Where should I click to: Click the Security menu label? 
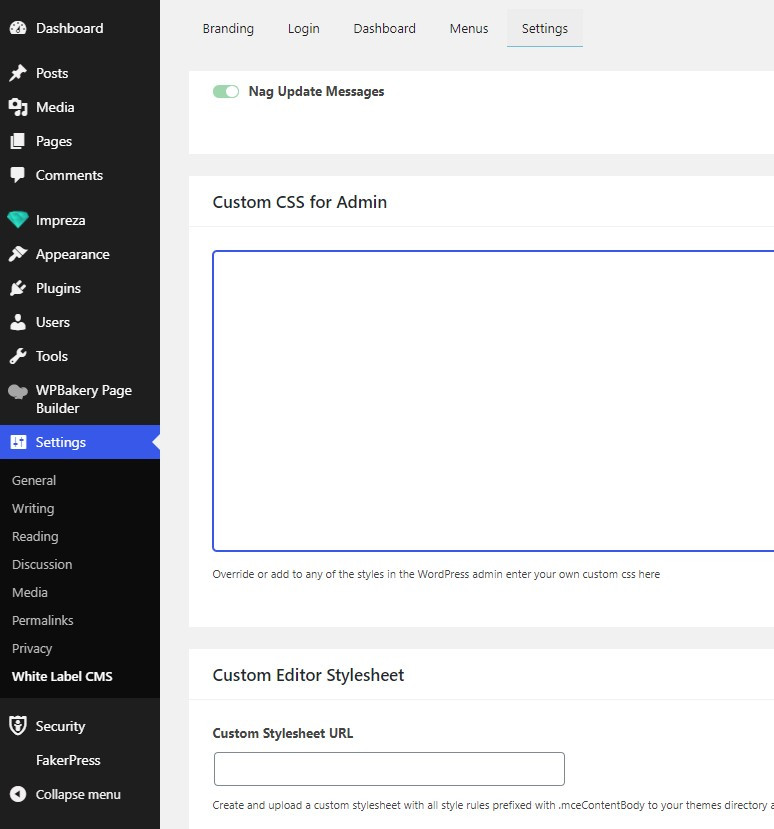pyautogui.click(x=60, y=726)
